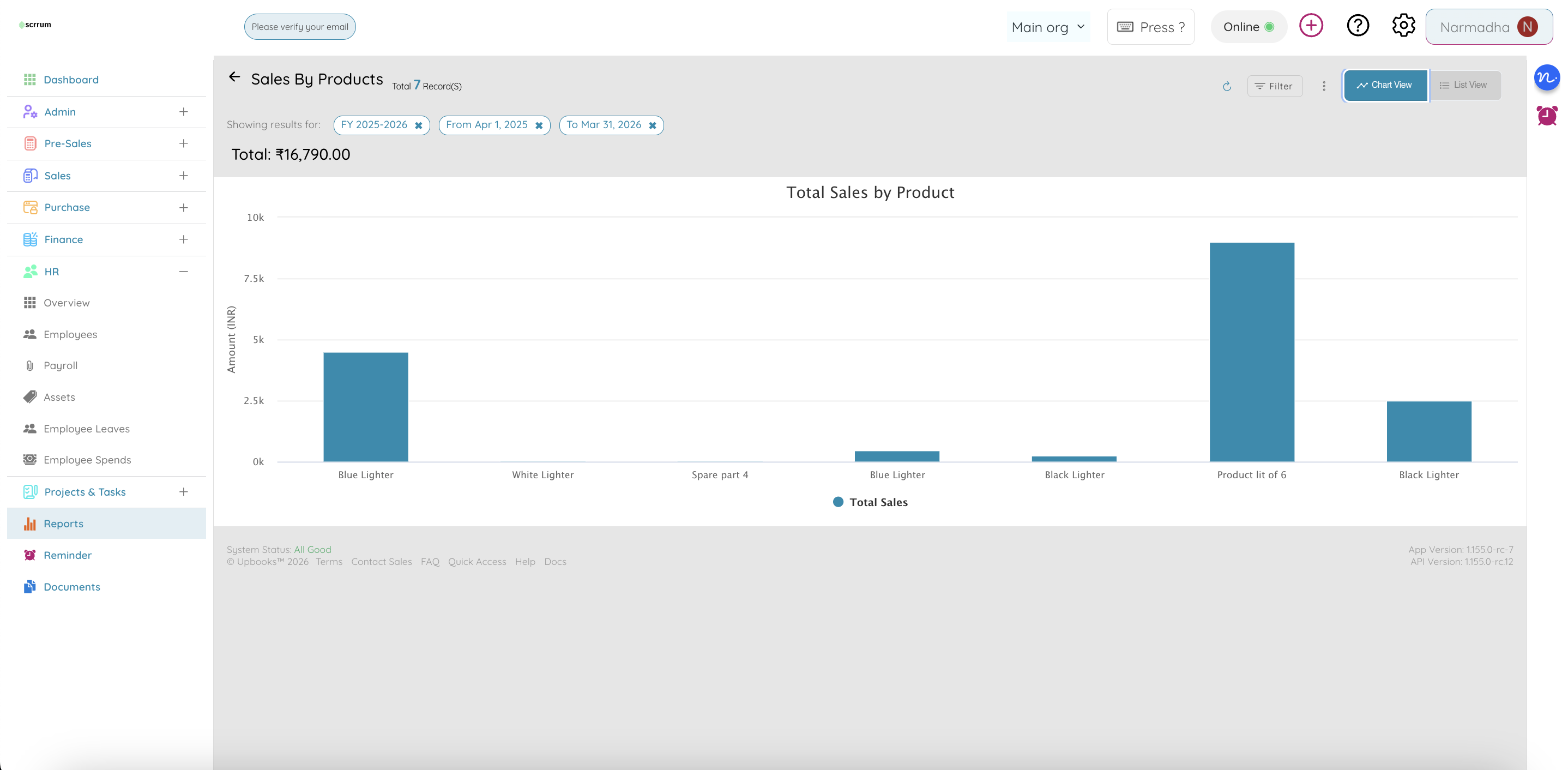Image resolution: width=1568 pixels, height=770 pixels.
Task: Expand the Sales sidebar section
Action: [x=183, y=176]
